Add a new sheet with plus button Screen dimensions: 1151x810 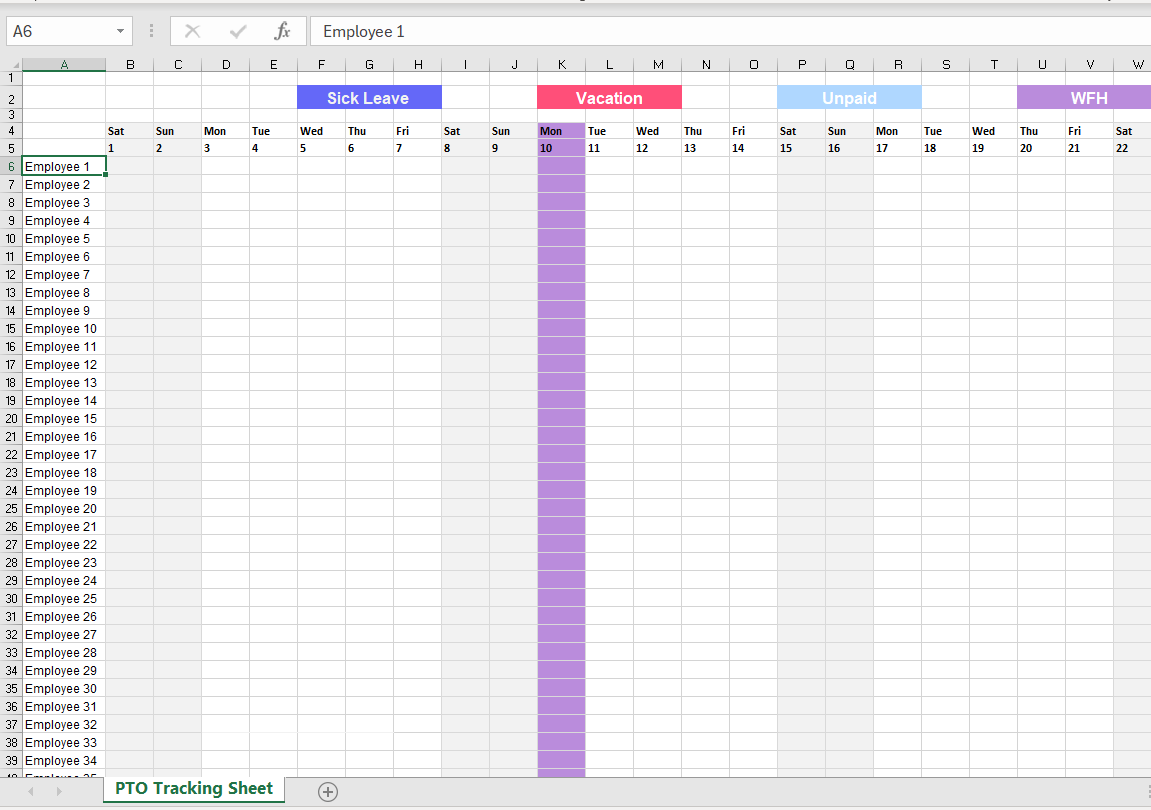tap(327, 791)
